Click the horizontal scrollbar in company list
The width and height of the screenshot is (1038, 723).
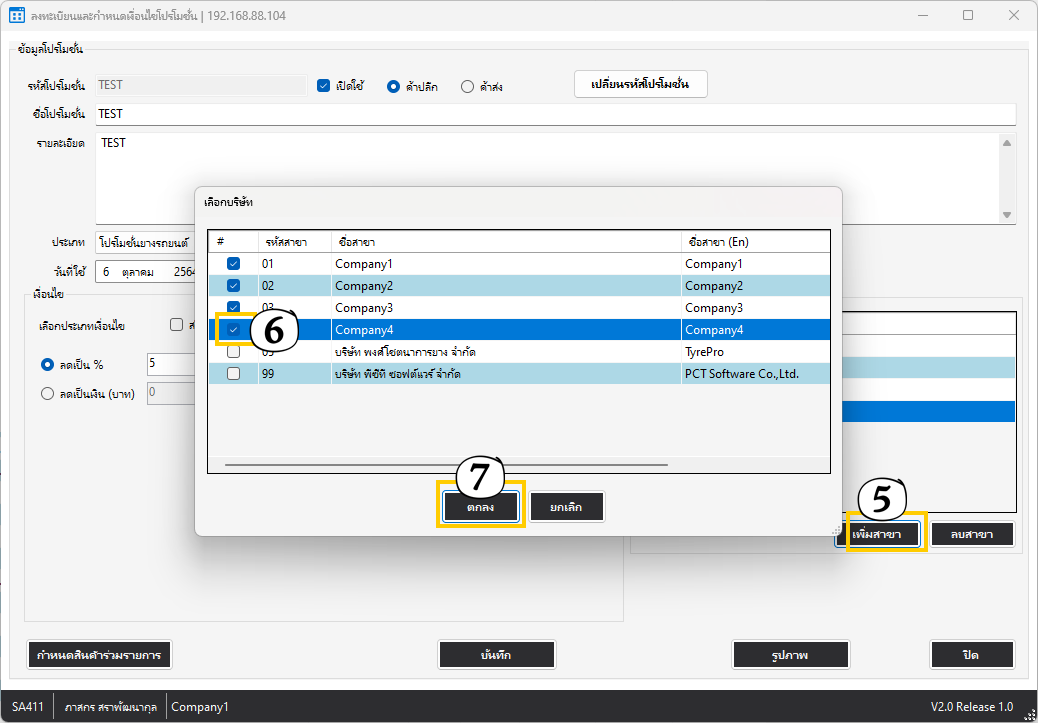[446, 464]
